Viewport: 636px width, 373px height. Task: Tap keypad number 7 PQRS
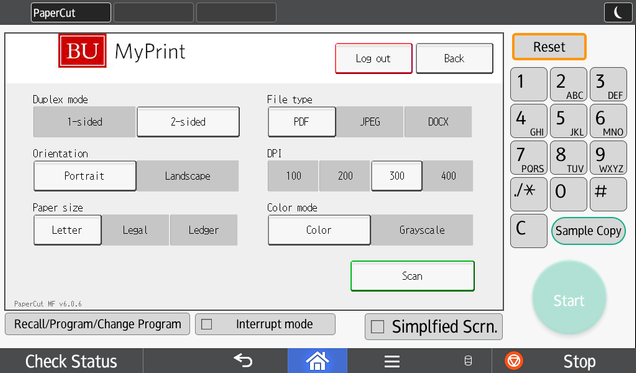[529, 158]
